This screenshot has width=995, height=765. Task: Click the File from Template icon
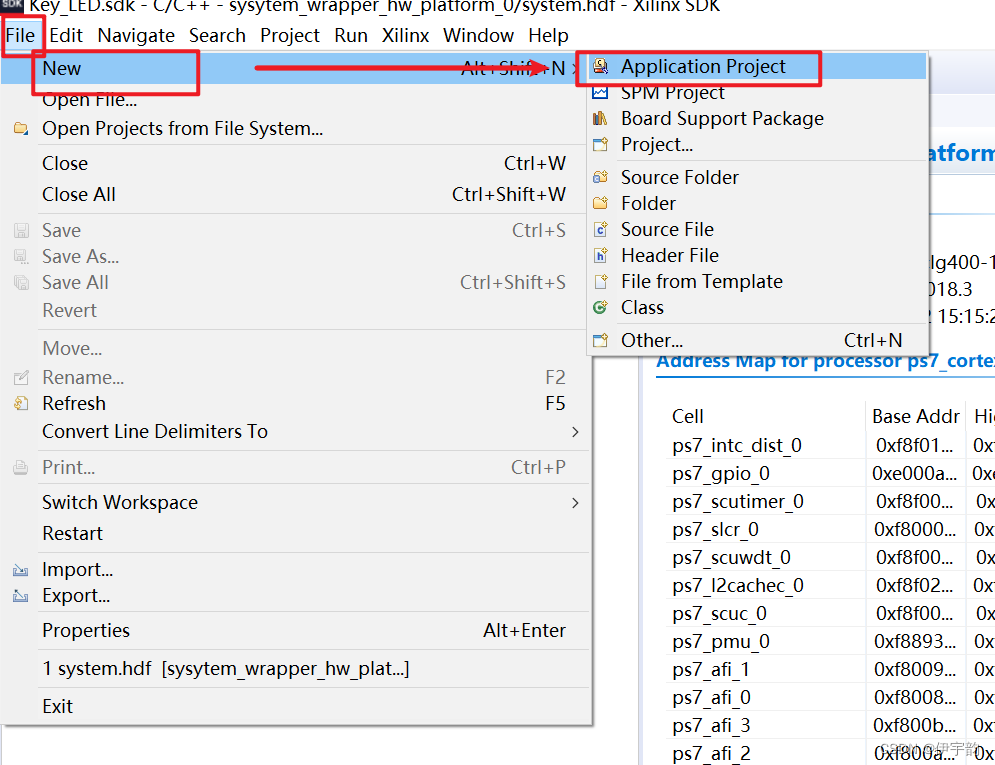600,282
